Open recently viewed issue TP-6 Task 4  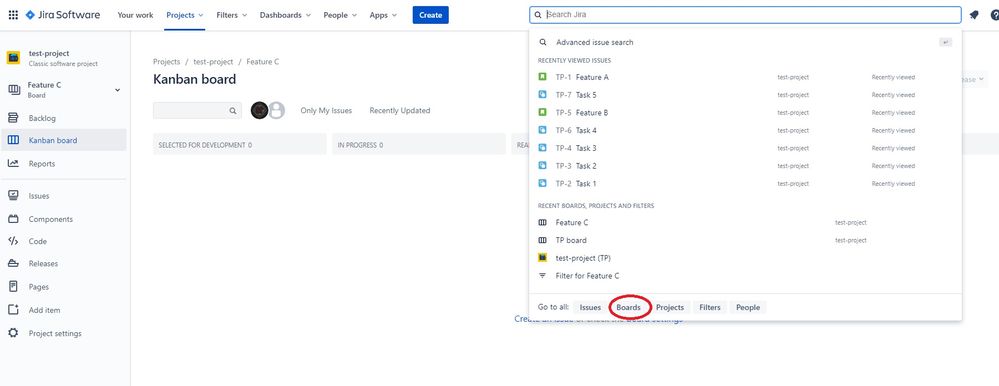(x=745, y=131)
